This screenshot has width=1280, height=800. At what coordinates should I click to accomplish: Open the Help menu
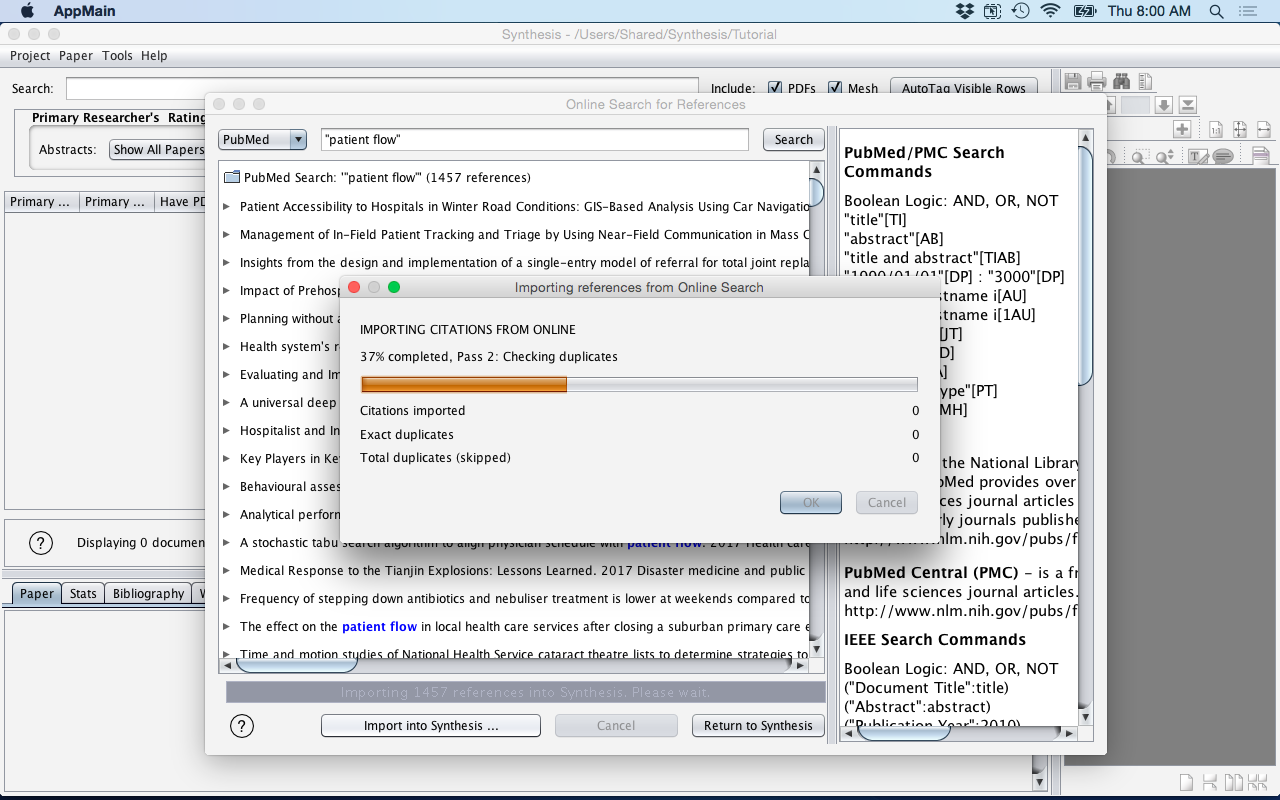pyautogui.click(x=154, y=56)
